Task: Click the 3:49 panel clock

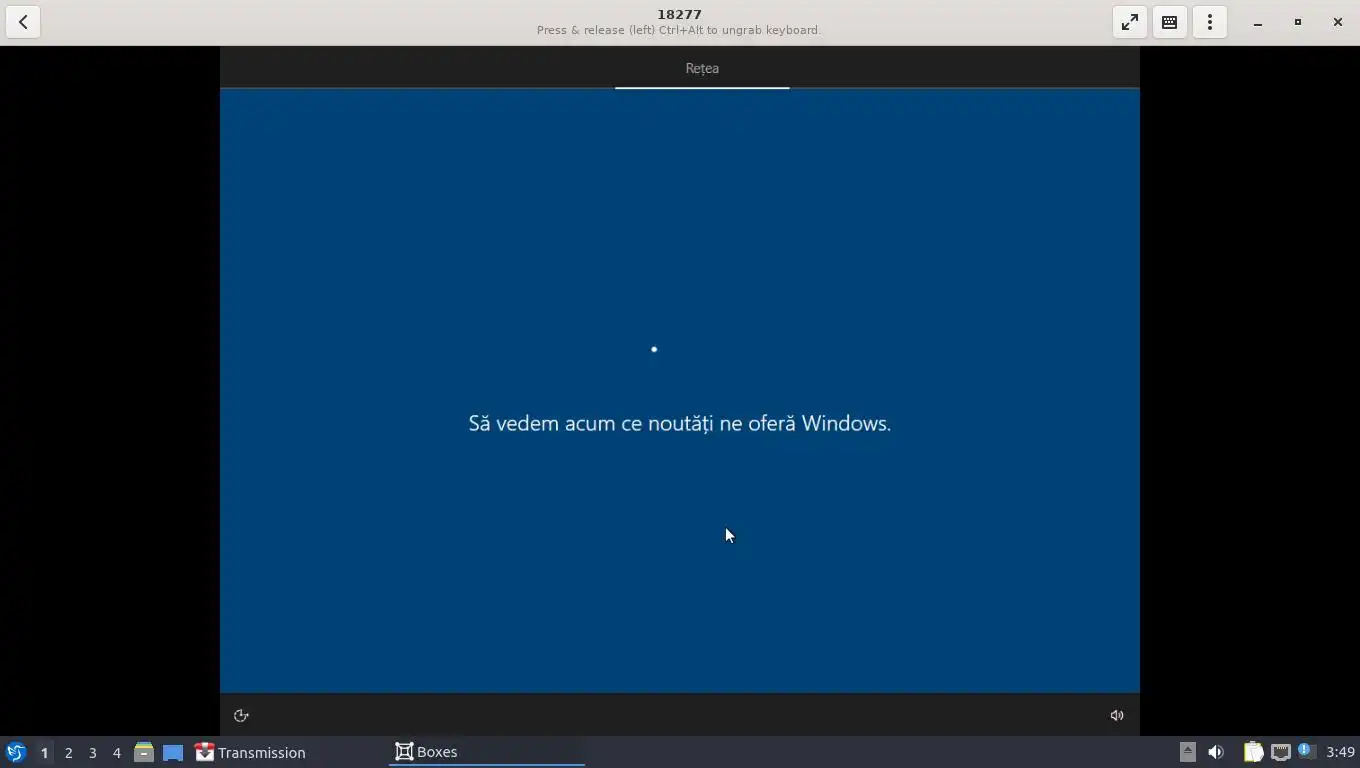Action: [x=1340, y=752]
